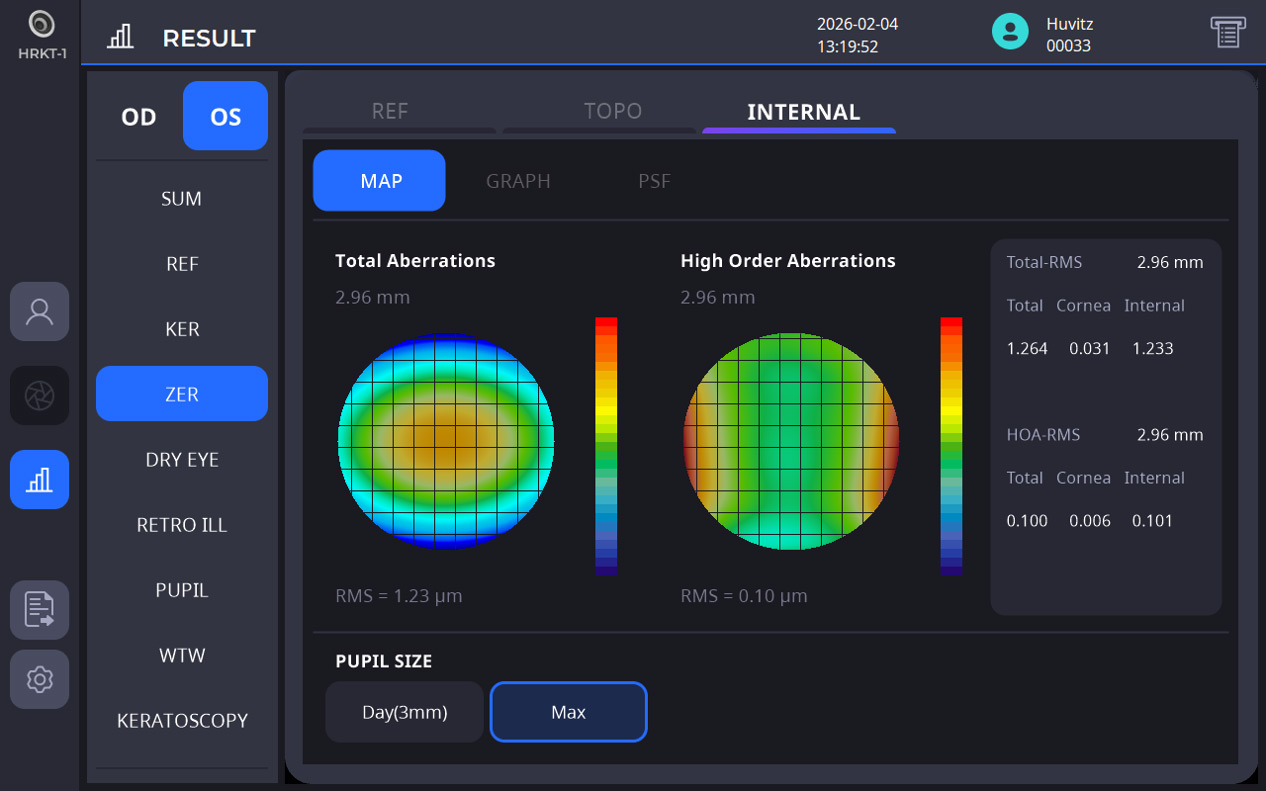Open the PUPIL section
The width and height of the screenshot is (1266, 791).
182,590
